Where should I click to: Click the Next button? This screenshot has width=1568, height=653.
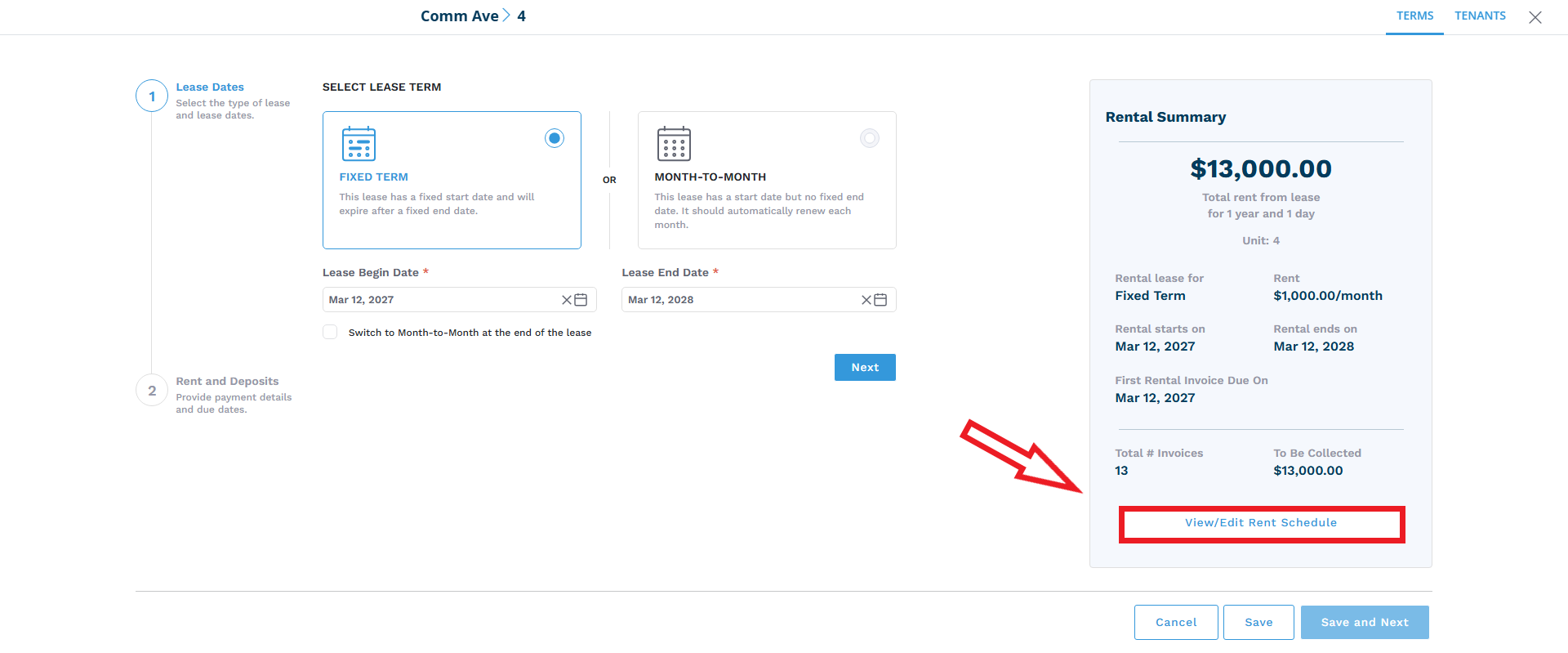(x=865, y=367)
